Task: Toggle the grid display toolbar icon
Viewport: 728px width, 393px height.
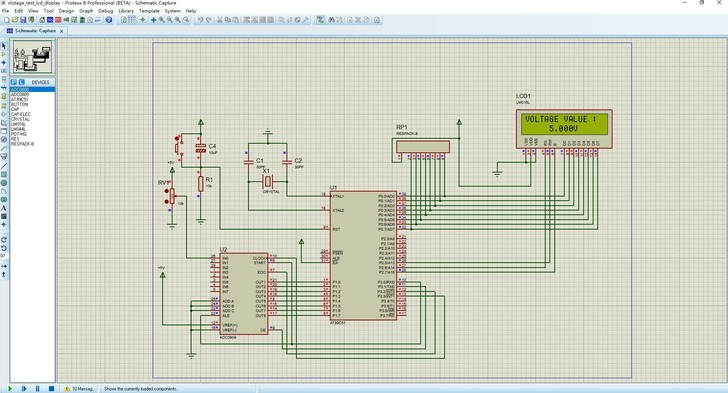Action: click(132, 20)
